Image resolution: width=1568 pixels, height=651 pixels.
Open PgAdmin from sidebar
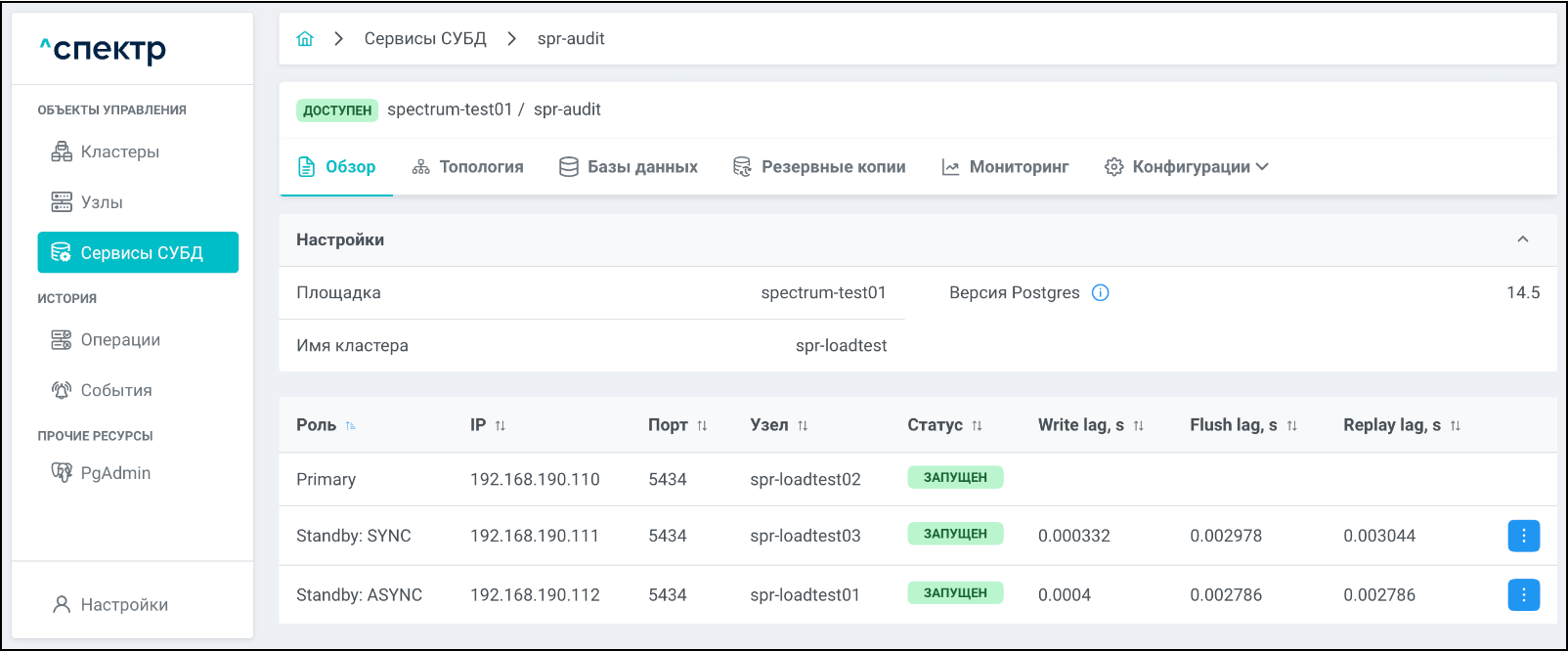pyautogui.click(x=115, y=473)
